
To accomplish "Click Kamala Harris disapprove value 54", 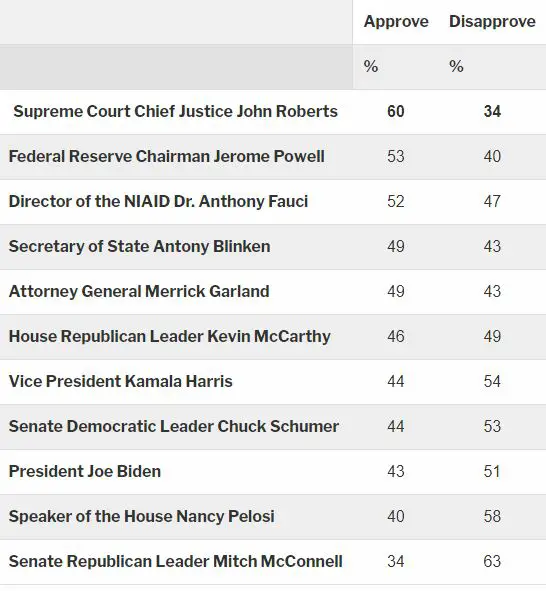I will click(492, 381).
